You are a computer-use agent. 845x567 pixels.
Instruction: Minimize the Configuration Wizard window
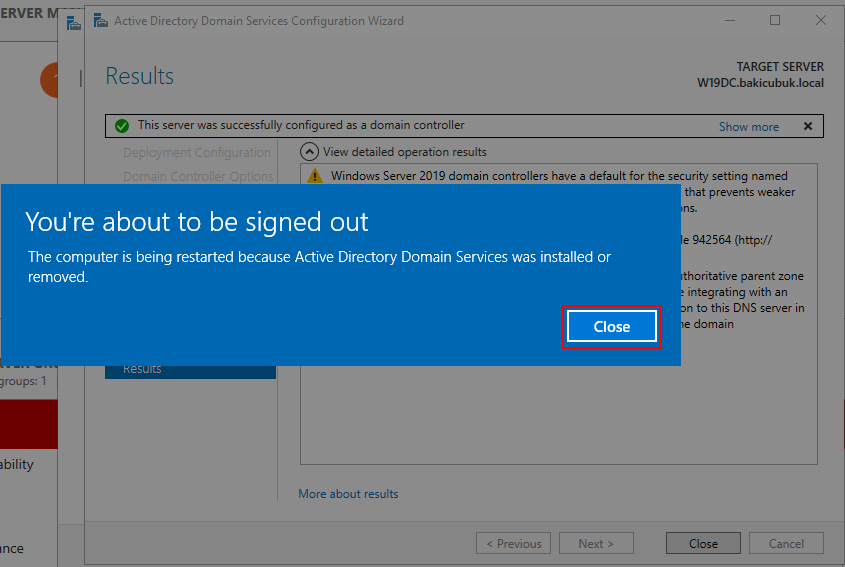click(730, 20)
